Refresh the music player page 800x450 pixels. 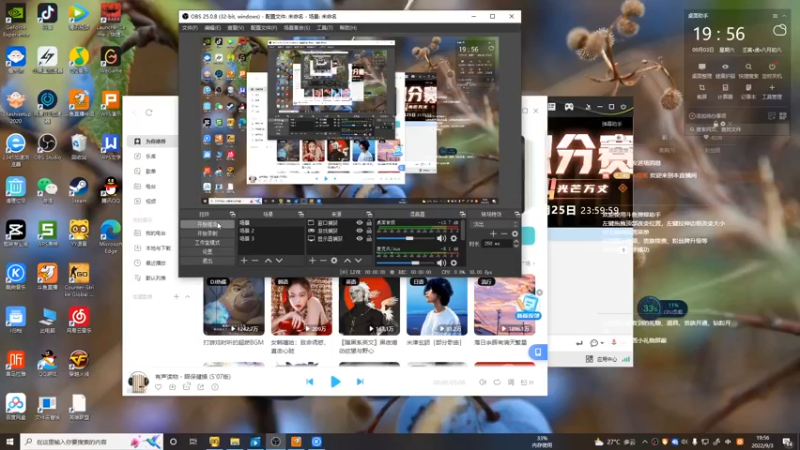click(149, 113)
